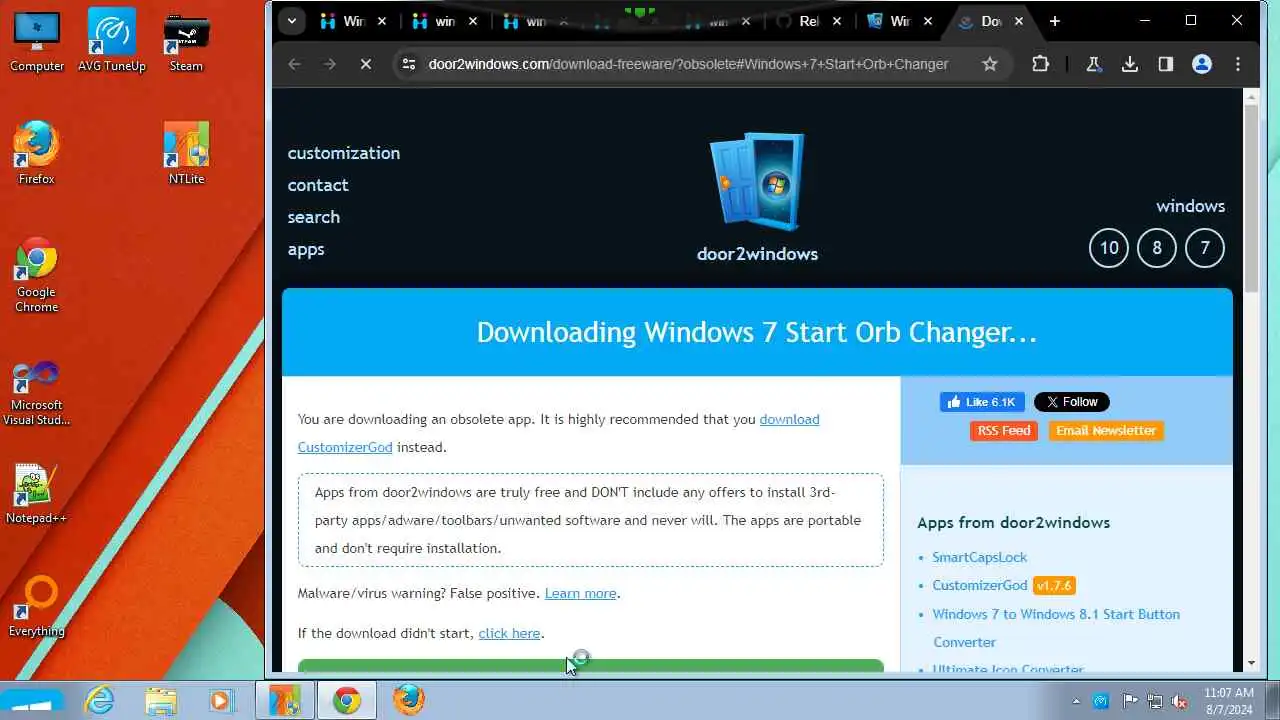
Task: Launch the Notepad++ desktop shortcut
Action: pos(37,493)
